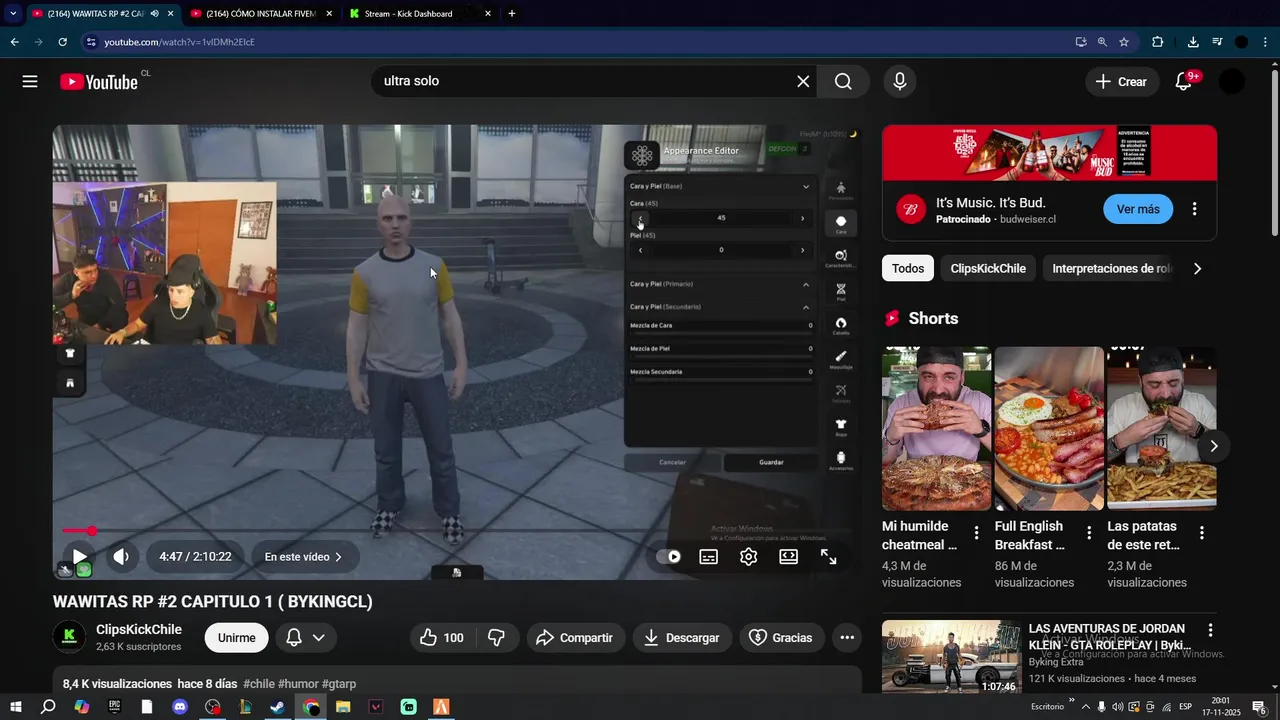Open a new browser tab
Viewport: 1280px width, 720px height.
pos(512,14)
